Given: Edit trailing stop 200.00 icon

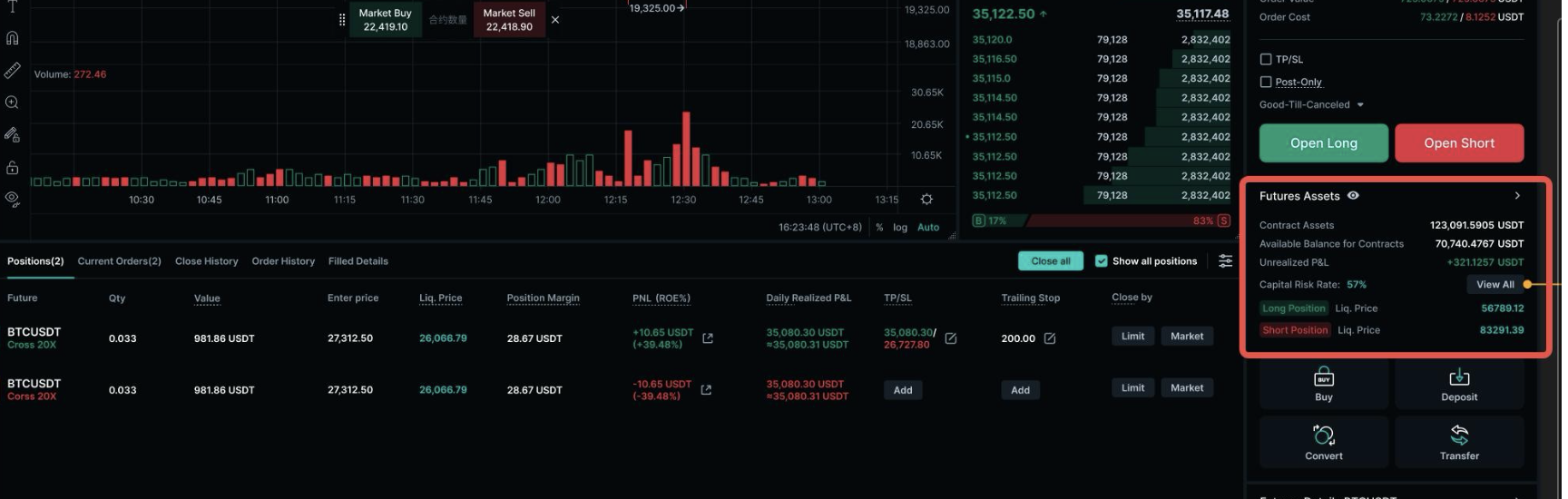Looking at the screenshot, I should click(1050, 338).
